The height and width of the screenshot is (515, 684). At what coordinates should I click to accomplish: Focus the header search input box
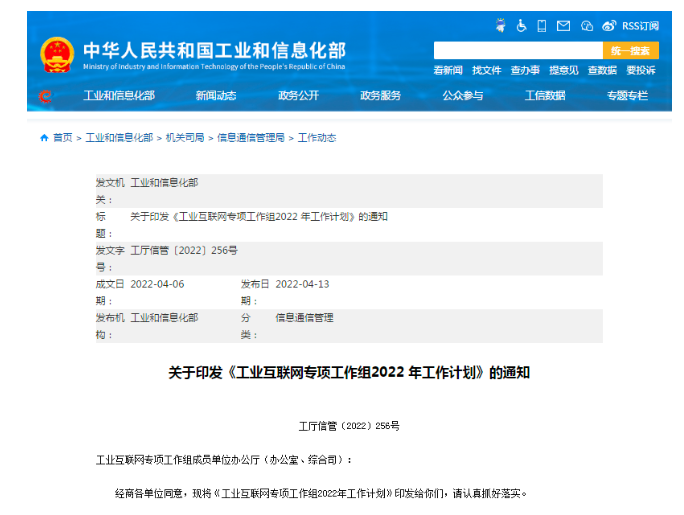click(x=518, y=51)
